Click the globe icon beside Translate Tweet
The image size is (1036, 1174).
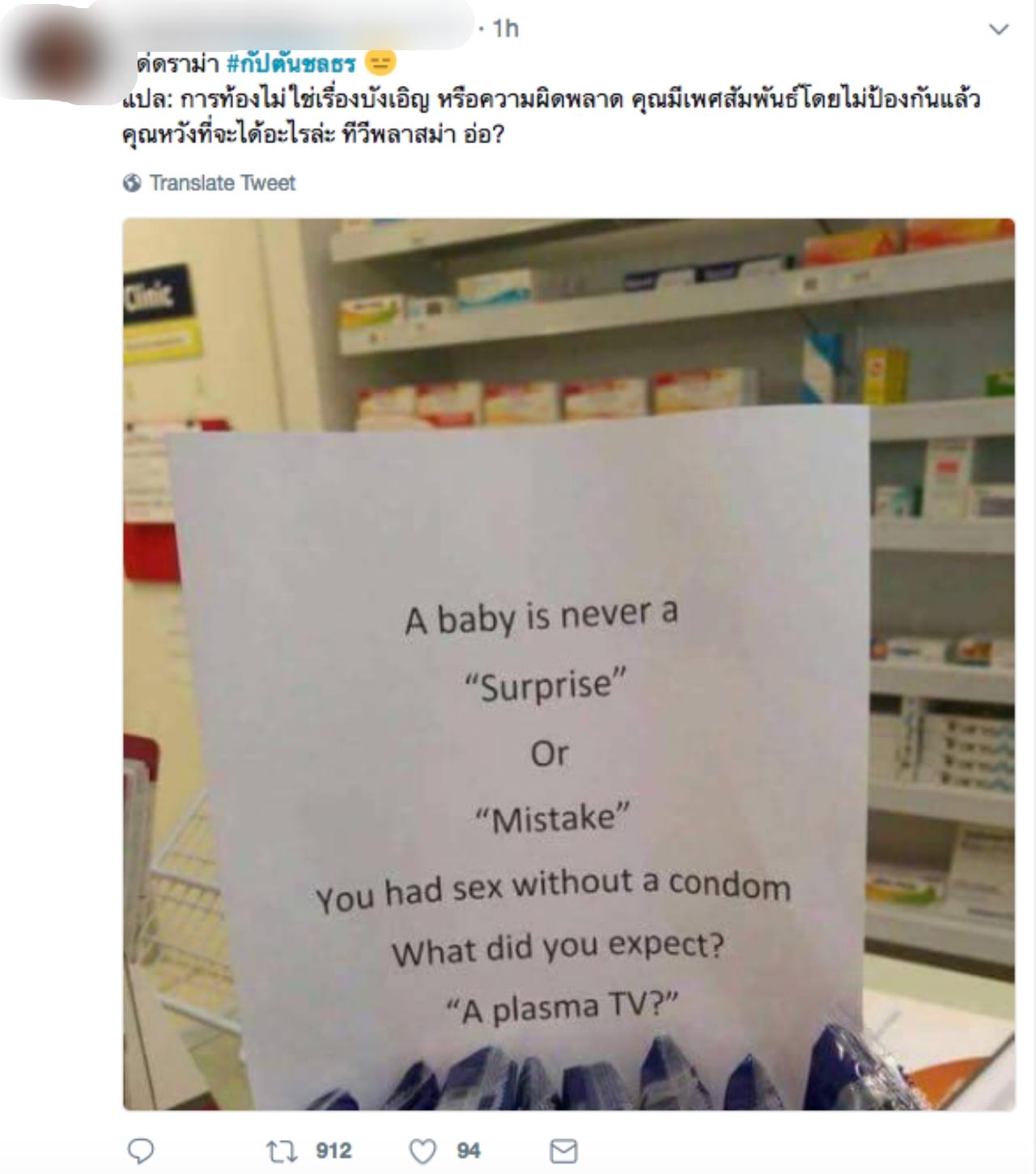point(132,183)
